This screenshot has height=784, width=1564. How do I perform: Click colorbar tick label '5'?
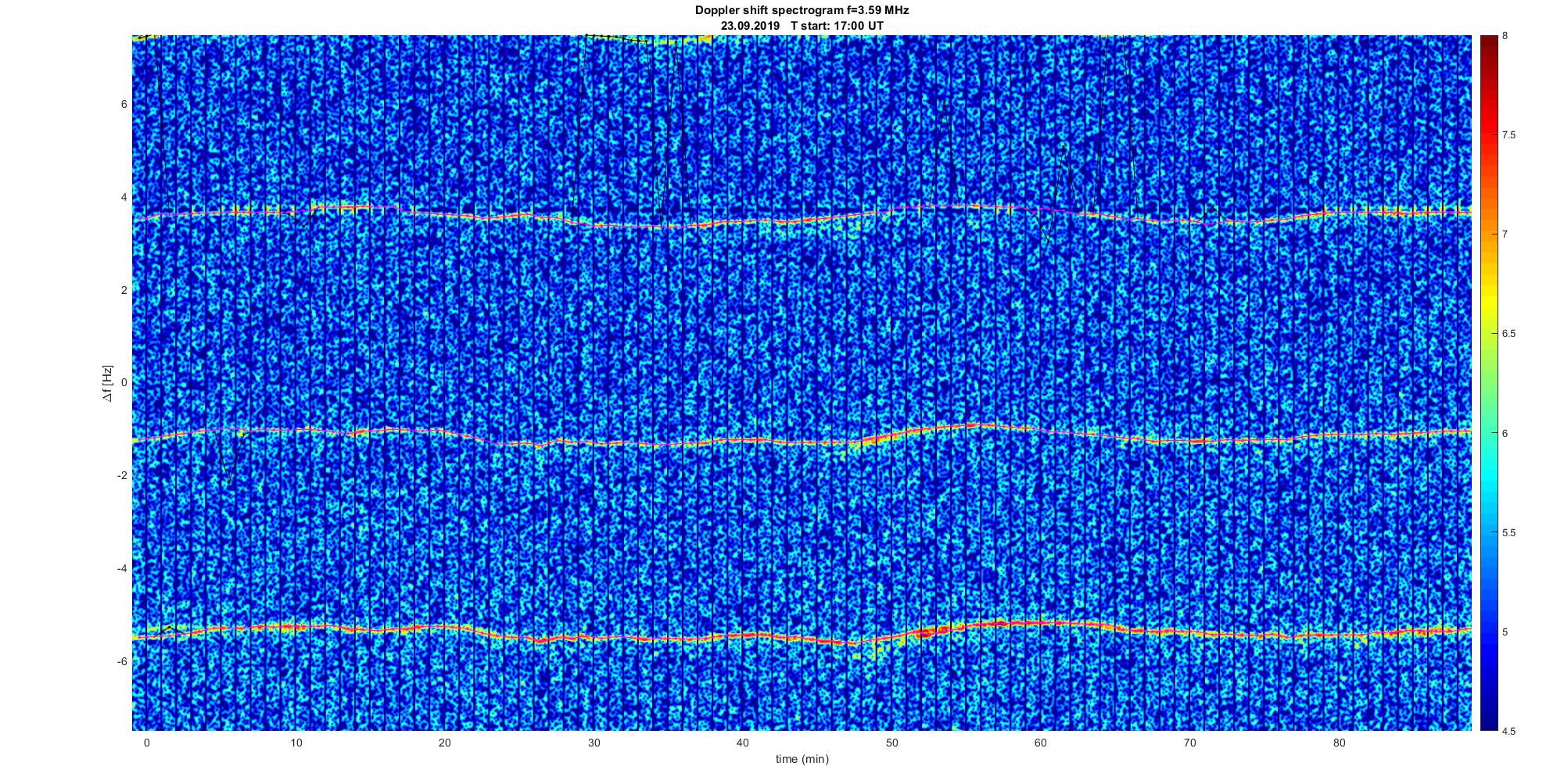(x=1505, y=632)
